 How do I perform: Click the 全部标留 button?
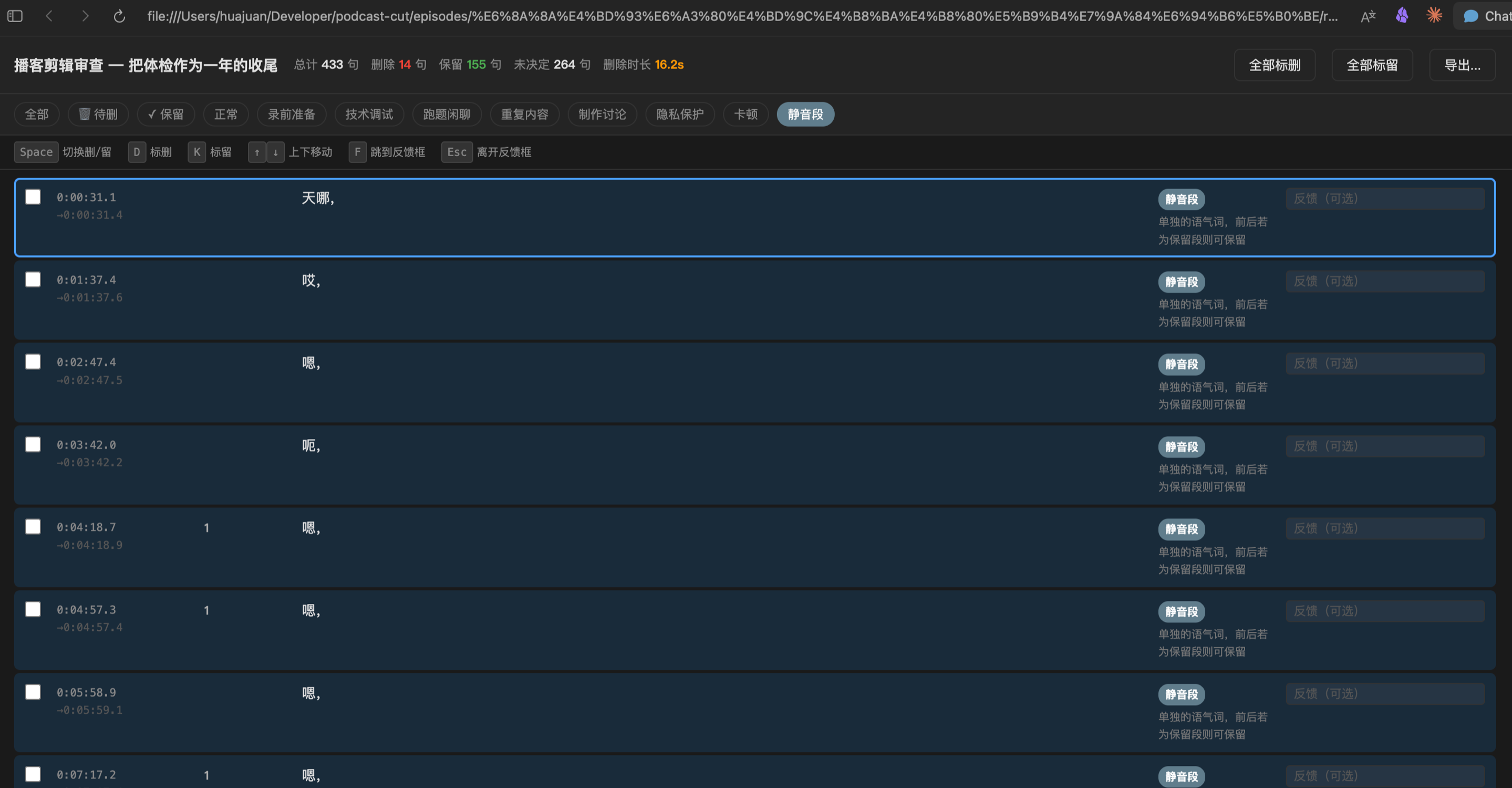click(x=1372, y=65)
